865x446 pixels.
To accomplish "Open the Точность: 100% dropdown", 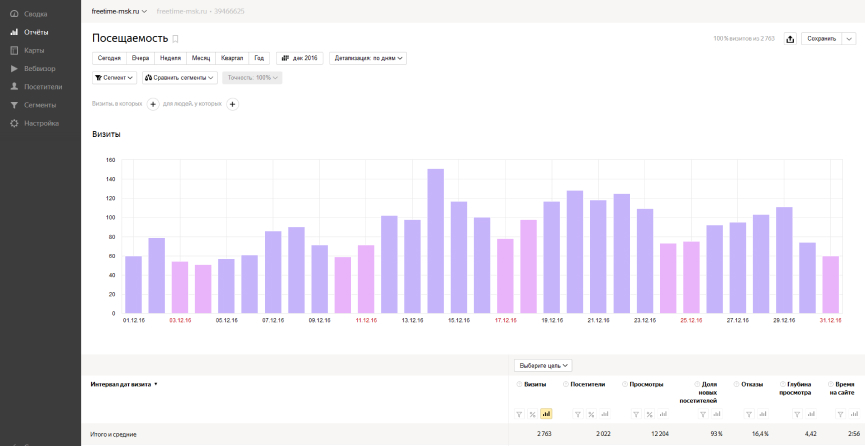I will pyautogui.click(x=253, y=78).
